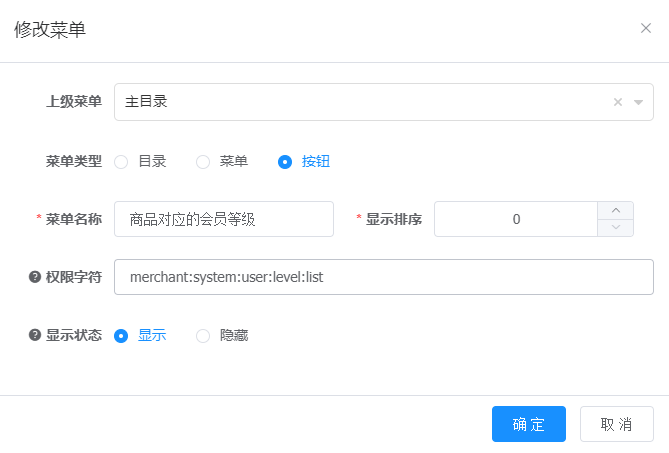
Task: Select the 菜单 menu type radio
Action: tap(203, 162)
